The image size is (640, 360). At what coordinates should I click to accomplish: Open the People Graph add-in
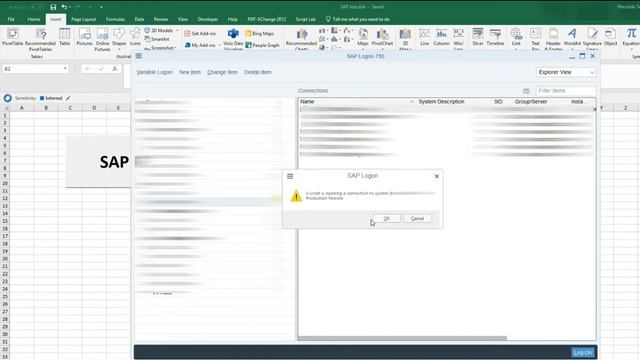point(262,45)
